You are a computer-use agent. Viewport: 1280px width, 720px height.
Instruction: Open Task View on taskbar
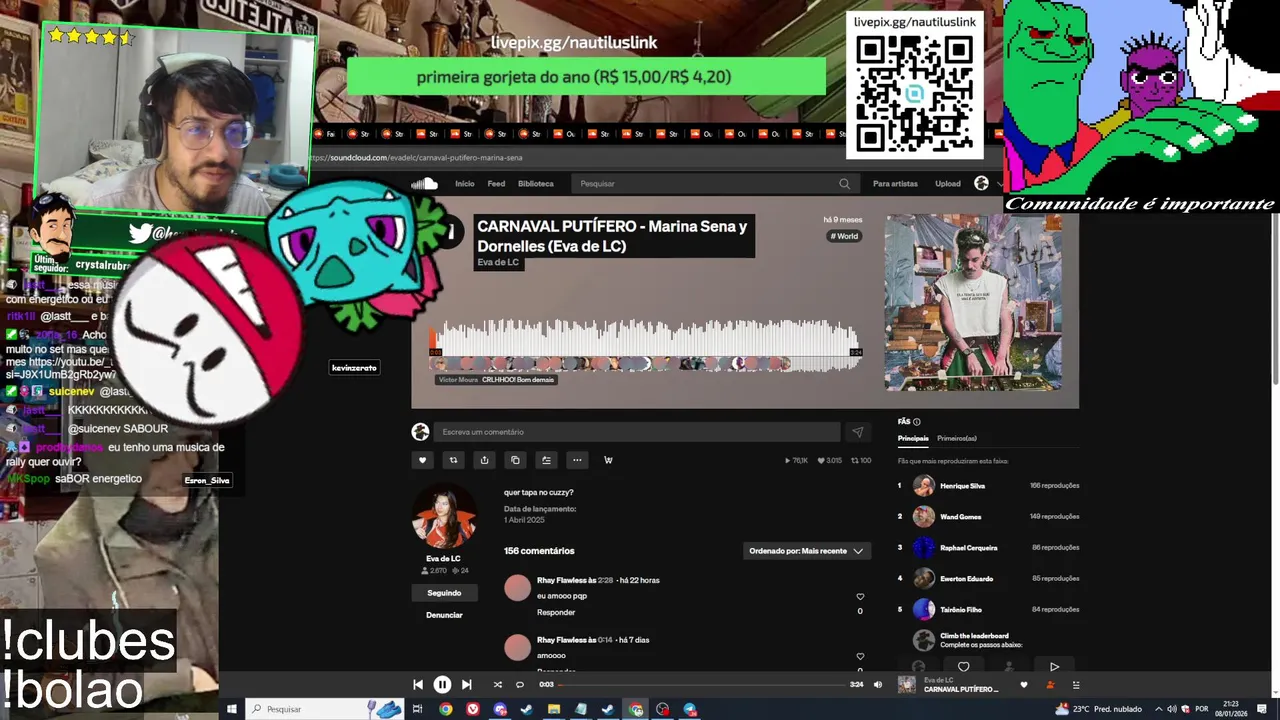[x=418, y=709]
